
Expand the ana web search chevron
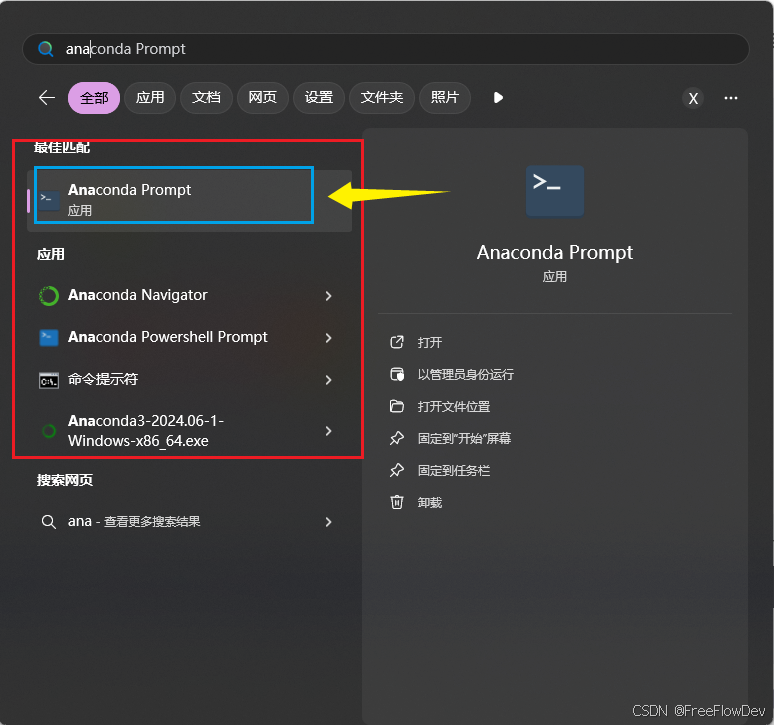pos(328,522)
